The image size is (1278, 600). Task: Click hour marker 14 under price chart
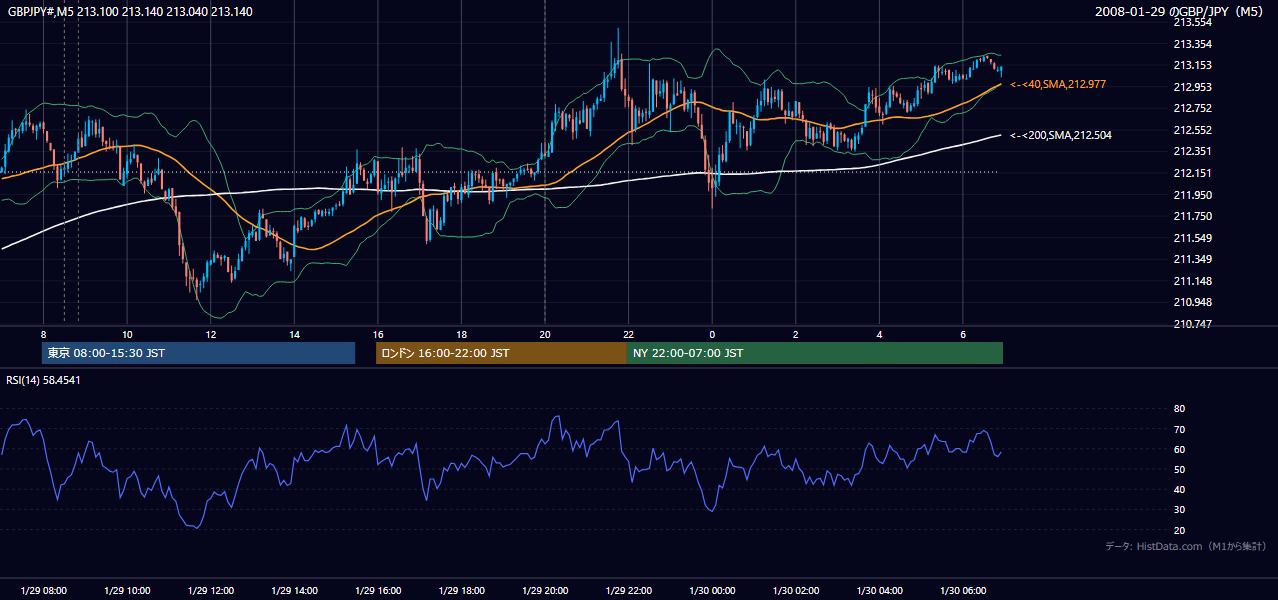(294, 334)
